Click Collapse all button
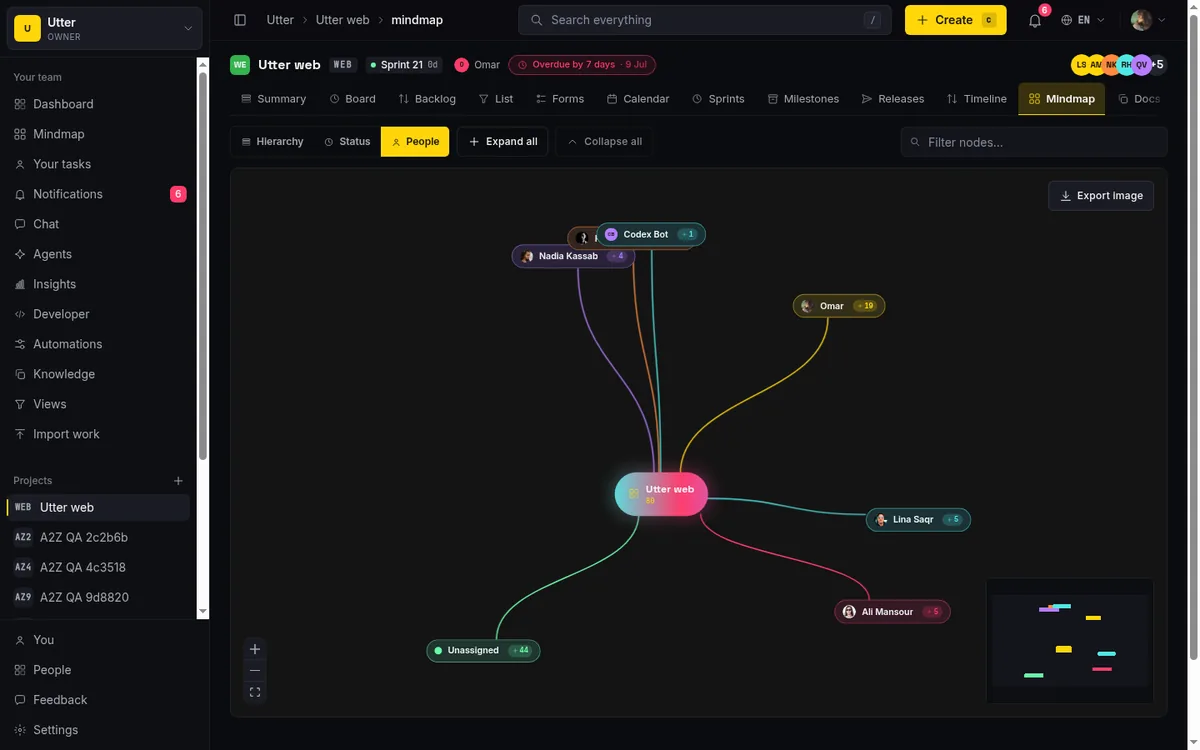Viewport: 1200px width, 750px height. point(604,142)
